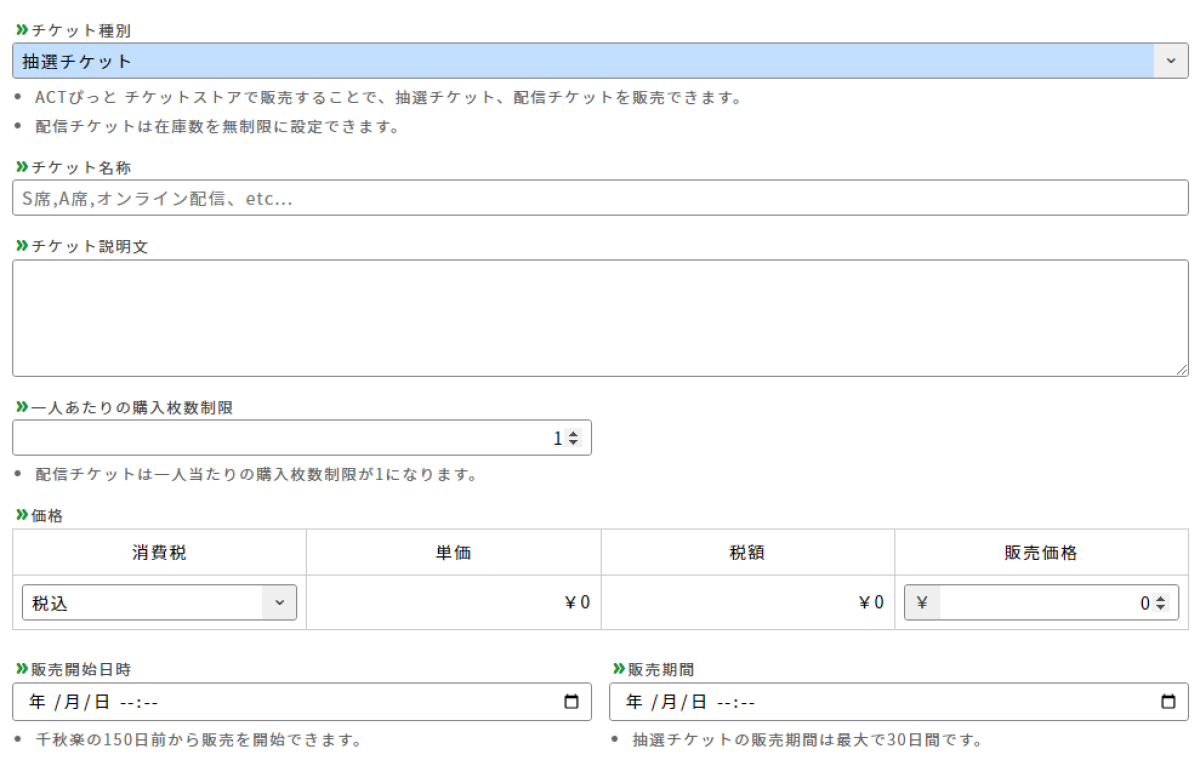1200x766 pixels.
Task: Click the 販売価格 amount input field
Action: [x=1040, y=603]
